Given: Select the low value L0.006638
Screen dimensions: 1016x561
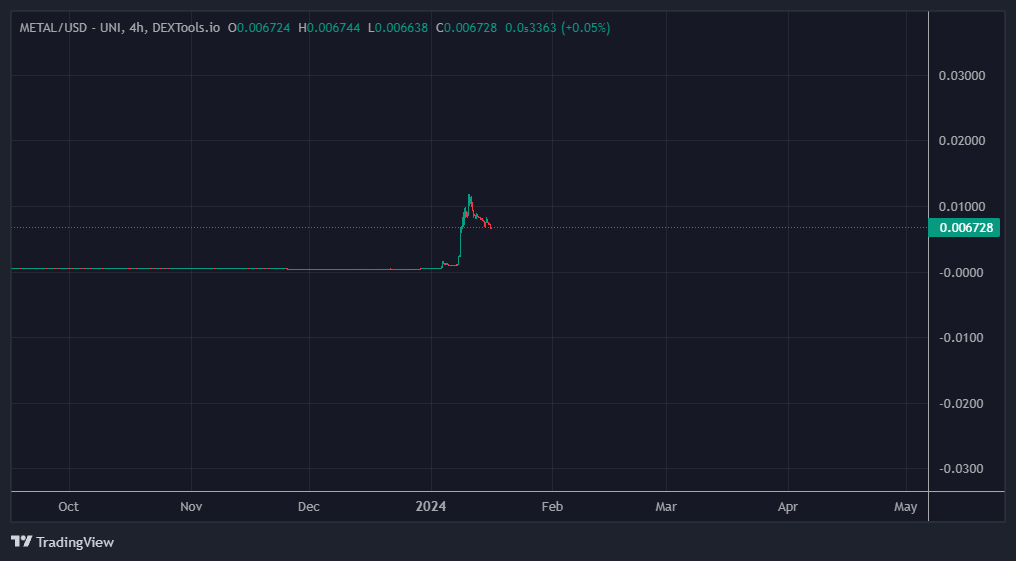Looking at the screenshot, I should 398,28.
